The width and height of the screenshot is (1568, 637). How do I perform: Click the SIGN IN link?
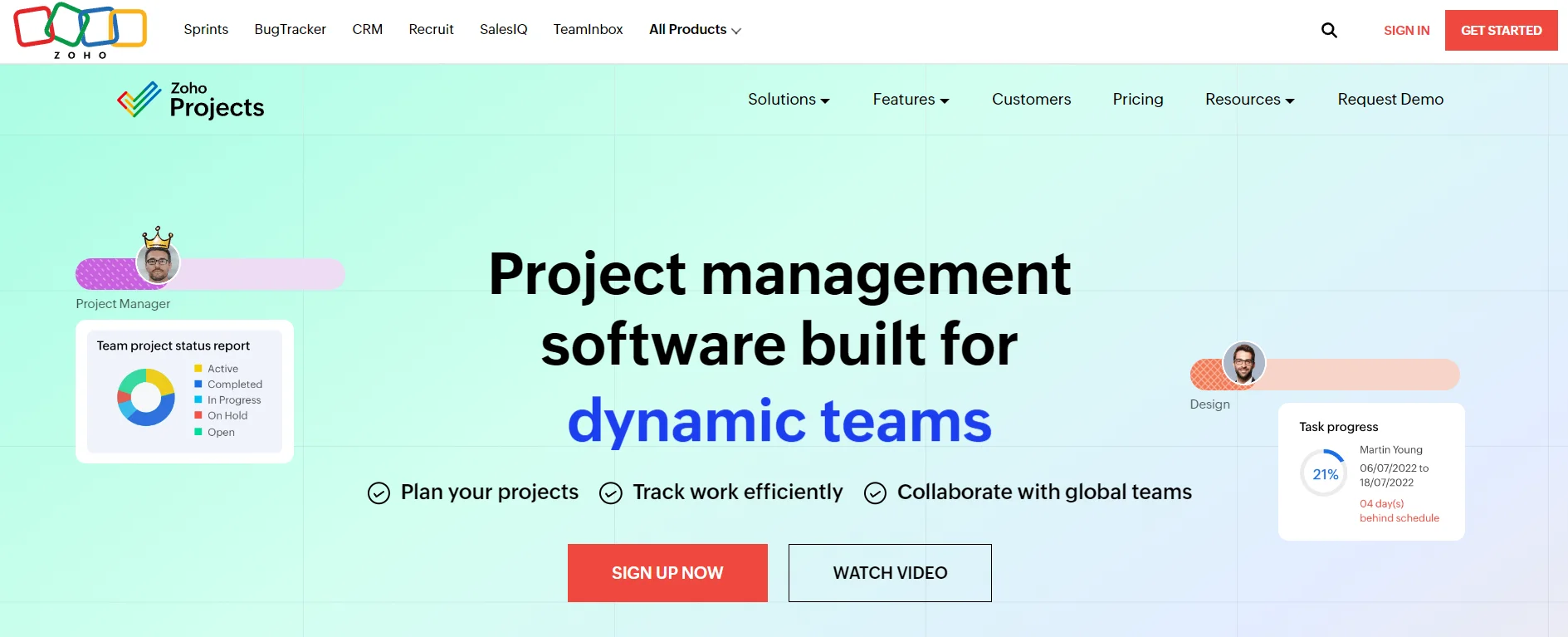(1406, 31)
